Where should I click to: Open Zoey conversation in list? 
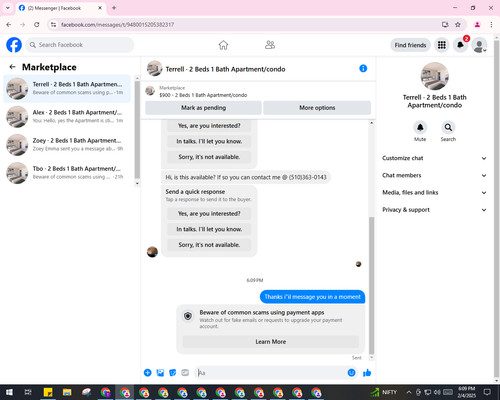(x=67, y=145)
